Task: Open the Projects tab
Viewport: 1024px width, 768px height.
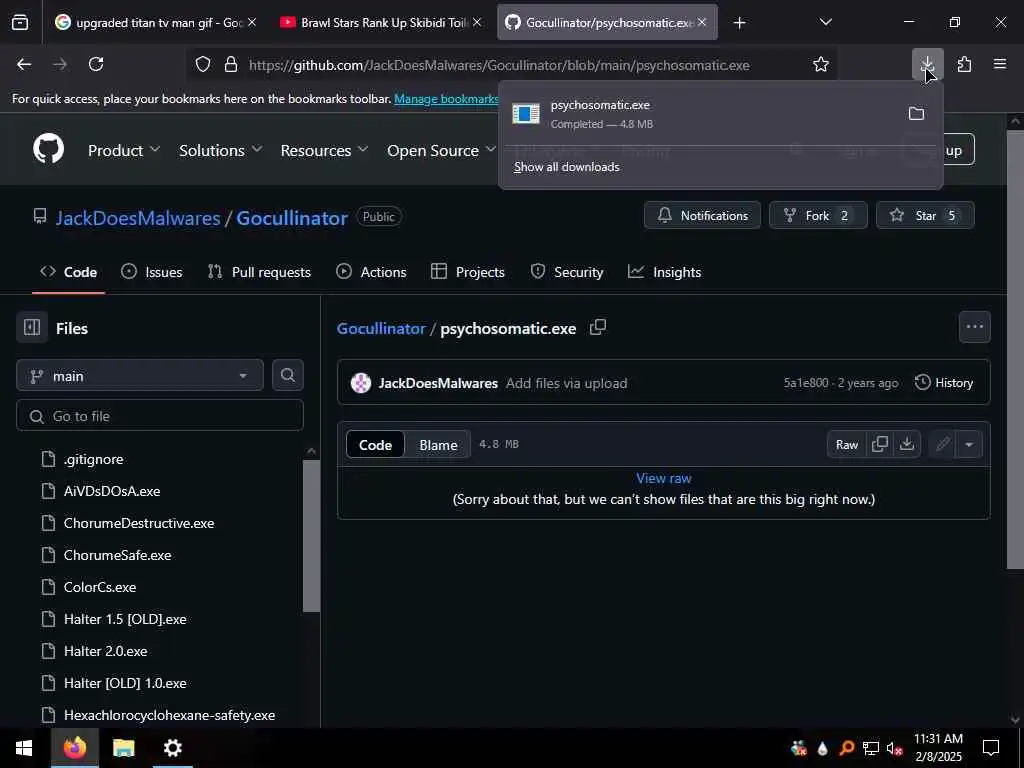Action: 468,272
